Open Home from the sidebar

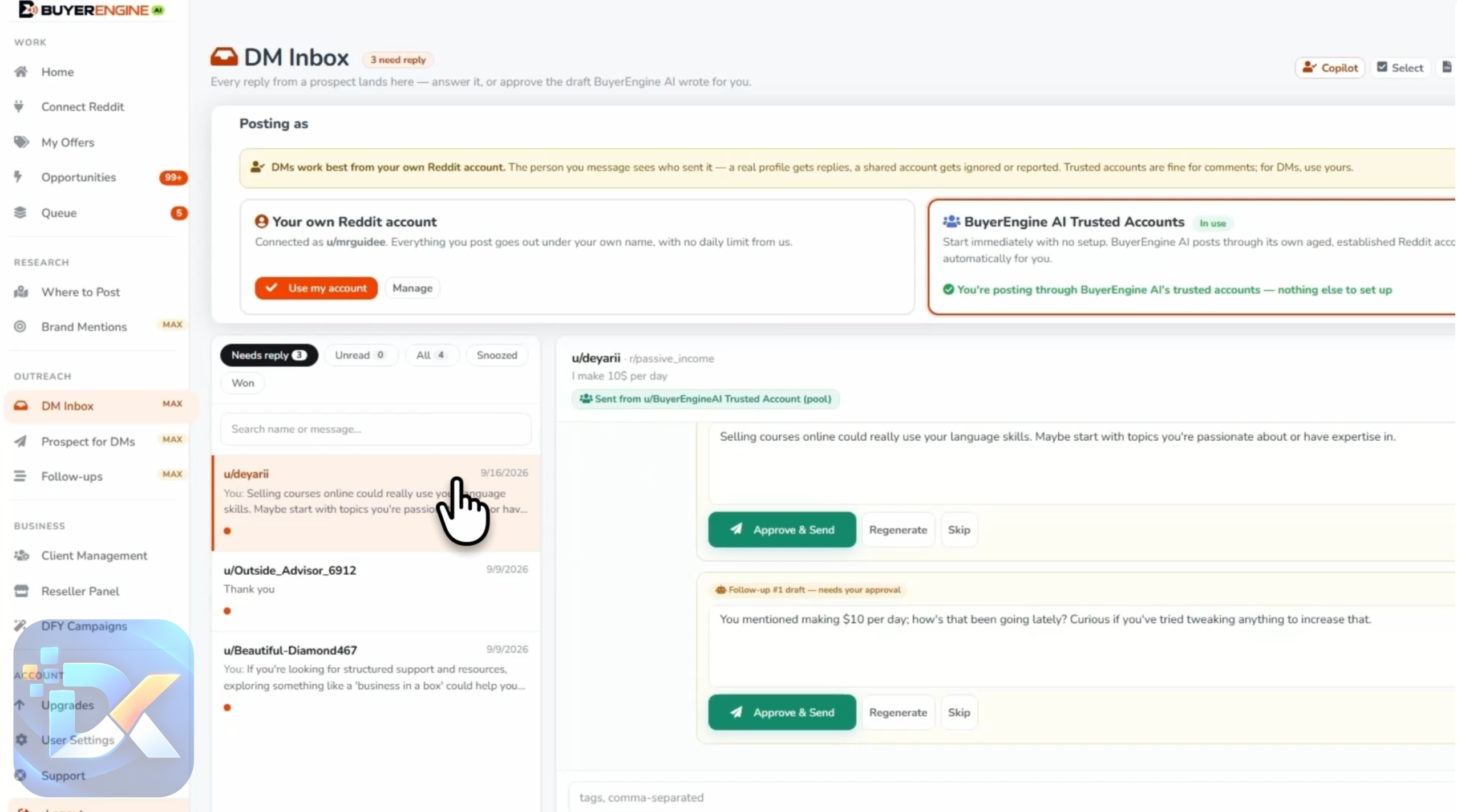pos(57,72)
